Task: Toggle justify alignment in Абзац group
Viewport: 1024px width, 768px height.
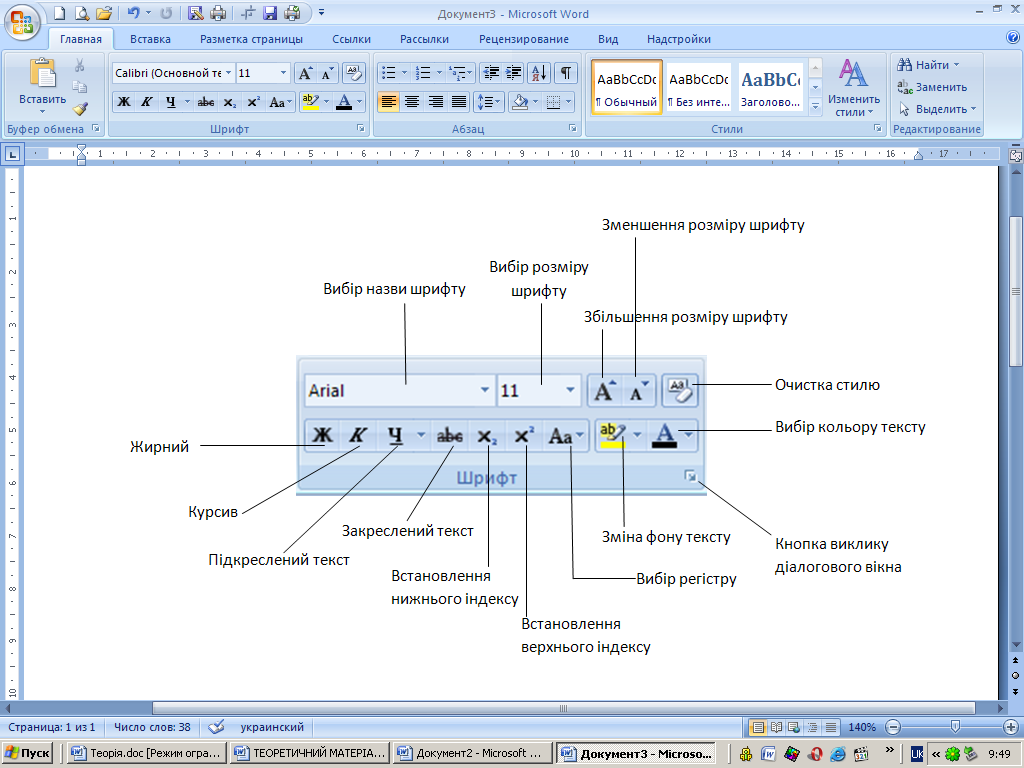Action: tap(459, 102)
